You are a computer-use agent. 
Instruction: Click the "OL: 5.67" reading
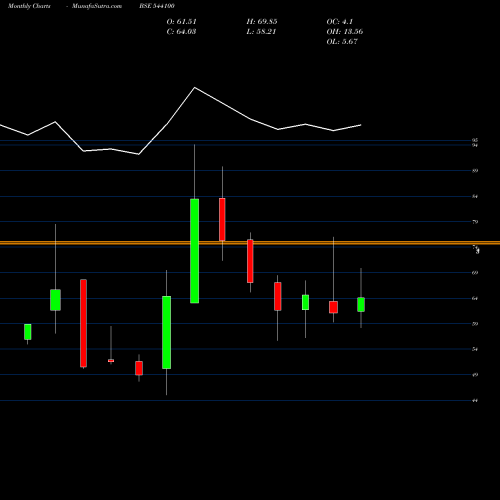pyautogui.click(x=342, y=42)
